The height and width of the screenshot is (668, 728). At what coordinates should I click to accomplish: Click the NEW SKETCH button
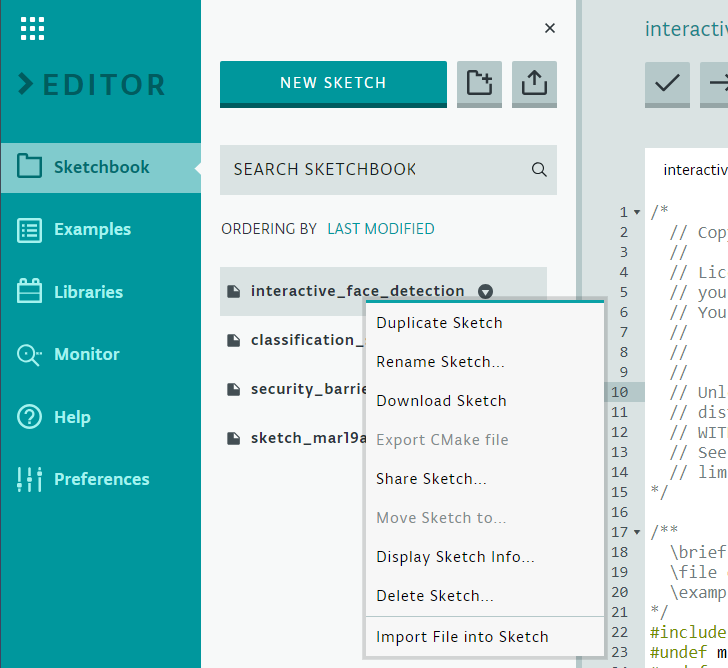point(333,84)
